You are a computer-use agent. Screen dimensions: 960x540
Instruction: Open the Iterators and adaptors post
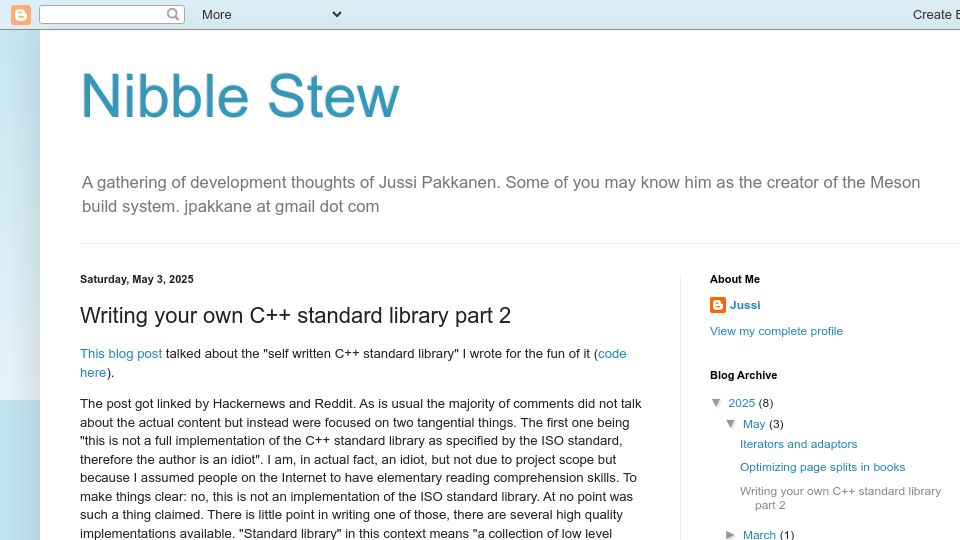798,444
